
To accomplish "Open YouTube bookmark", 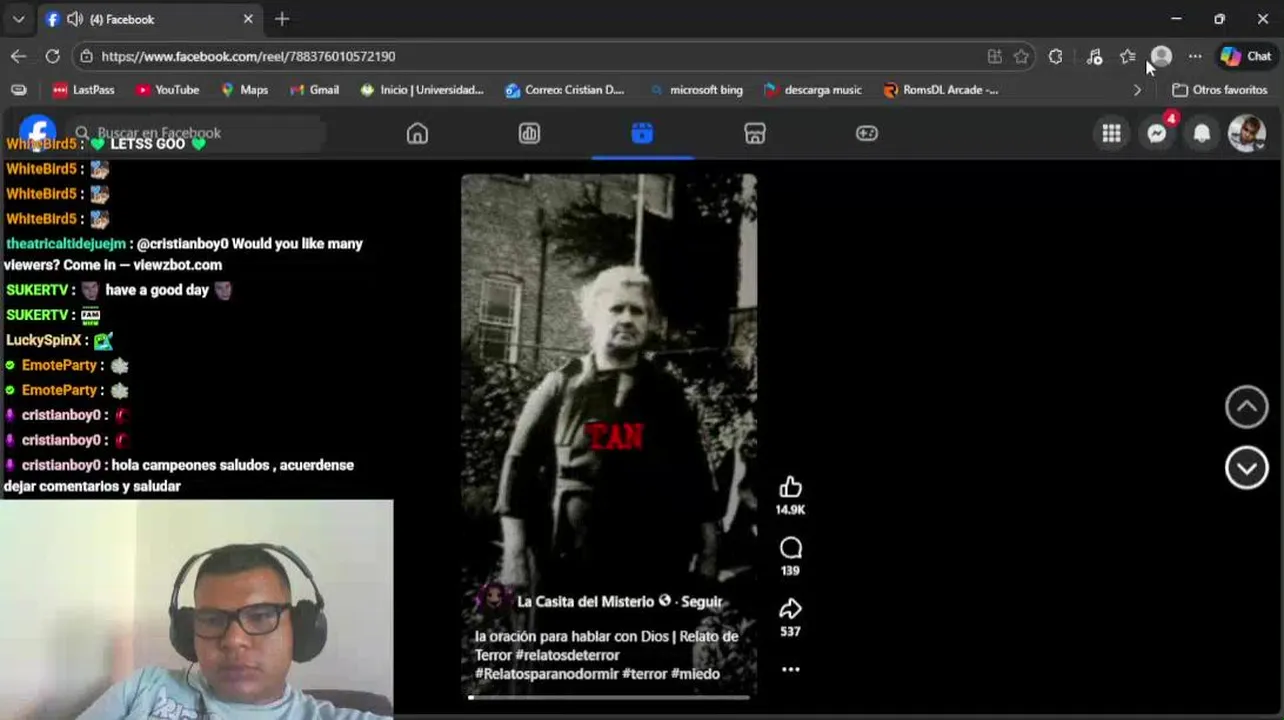I will pyautogui.click(x=167, y=90).
